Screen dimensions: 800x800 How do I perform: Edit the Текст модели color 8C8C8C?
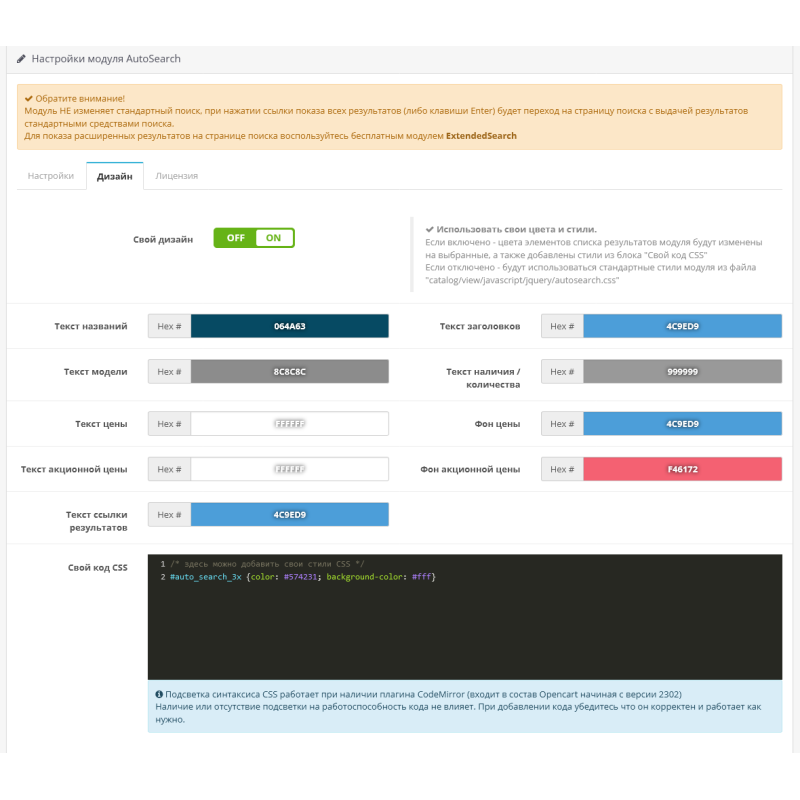(x=289, y=372)
